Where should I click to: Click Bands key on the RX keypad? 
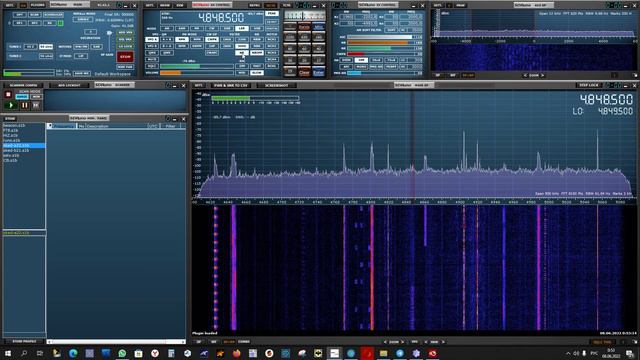(x=304, y=27)
